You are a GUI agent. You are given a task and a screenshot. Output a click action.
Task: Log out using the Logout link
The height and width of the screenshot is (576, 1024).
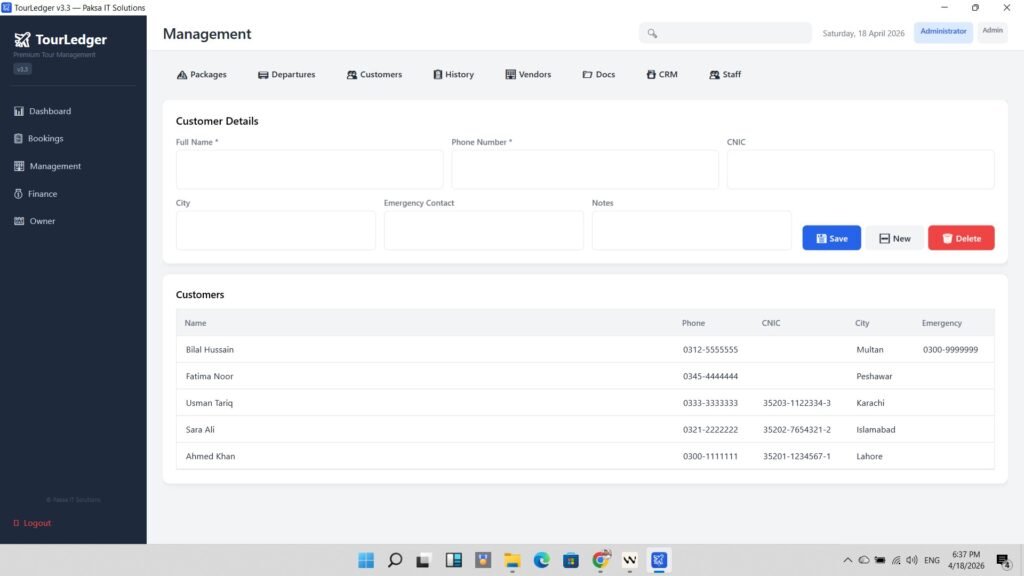click(x=37, y=523)
